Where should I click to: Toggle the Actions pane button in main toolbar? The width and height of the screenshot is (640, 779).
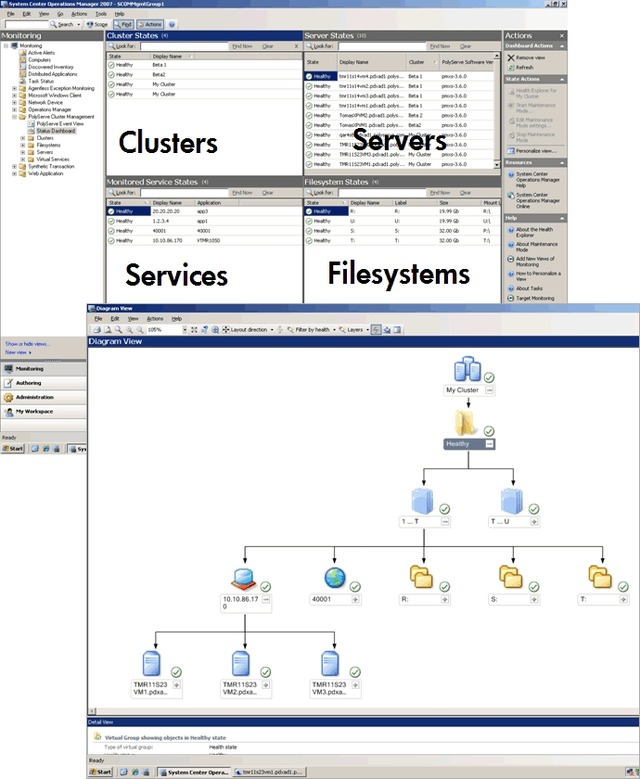click(x=150, y=24)
